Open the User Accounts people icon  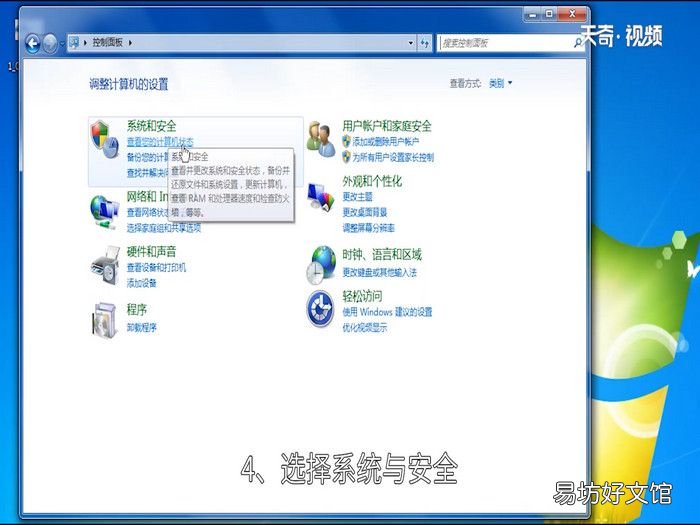[321, 139]
